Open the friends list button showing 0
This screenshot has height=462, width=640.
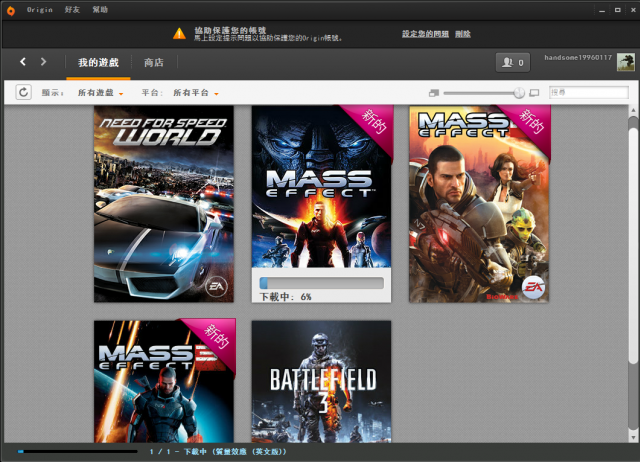513,62
